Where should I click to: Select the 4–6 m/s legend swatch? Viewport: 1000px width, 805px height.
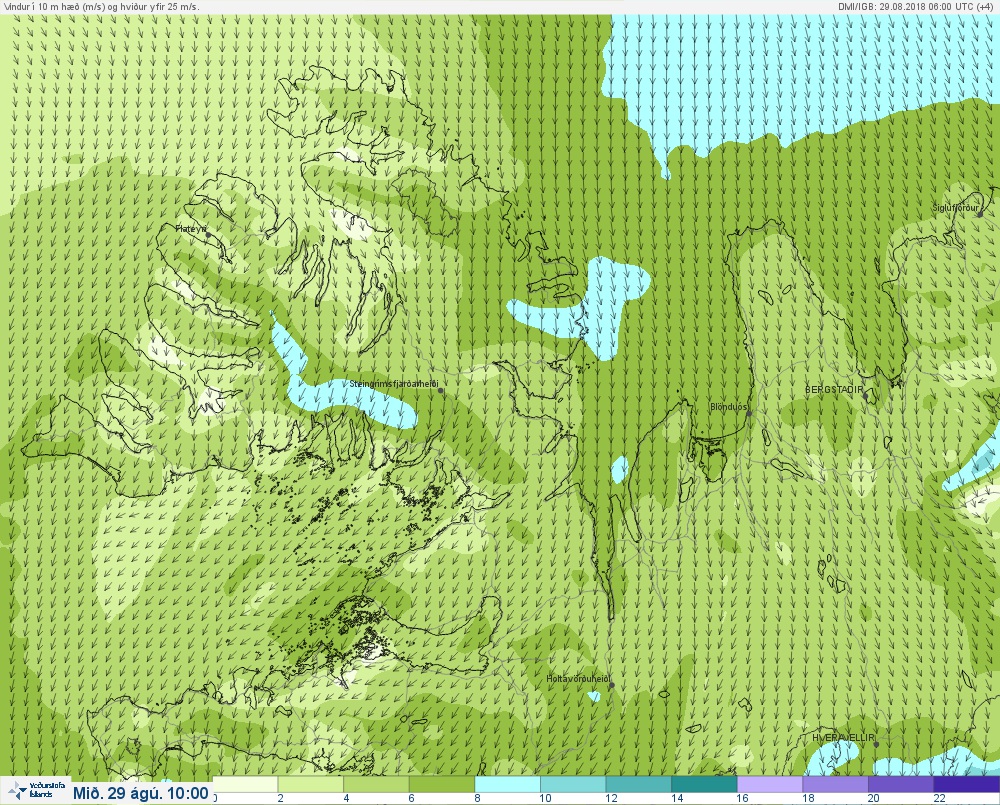[x=377, y=784]
